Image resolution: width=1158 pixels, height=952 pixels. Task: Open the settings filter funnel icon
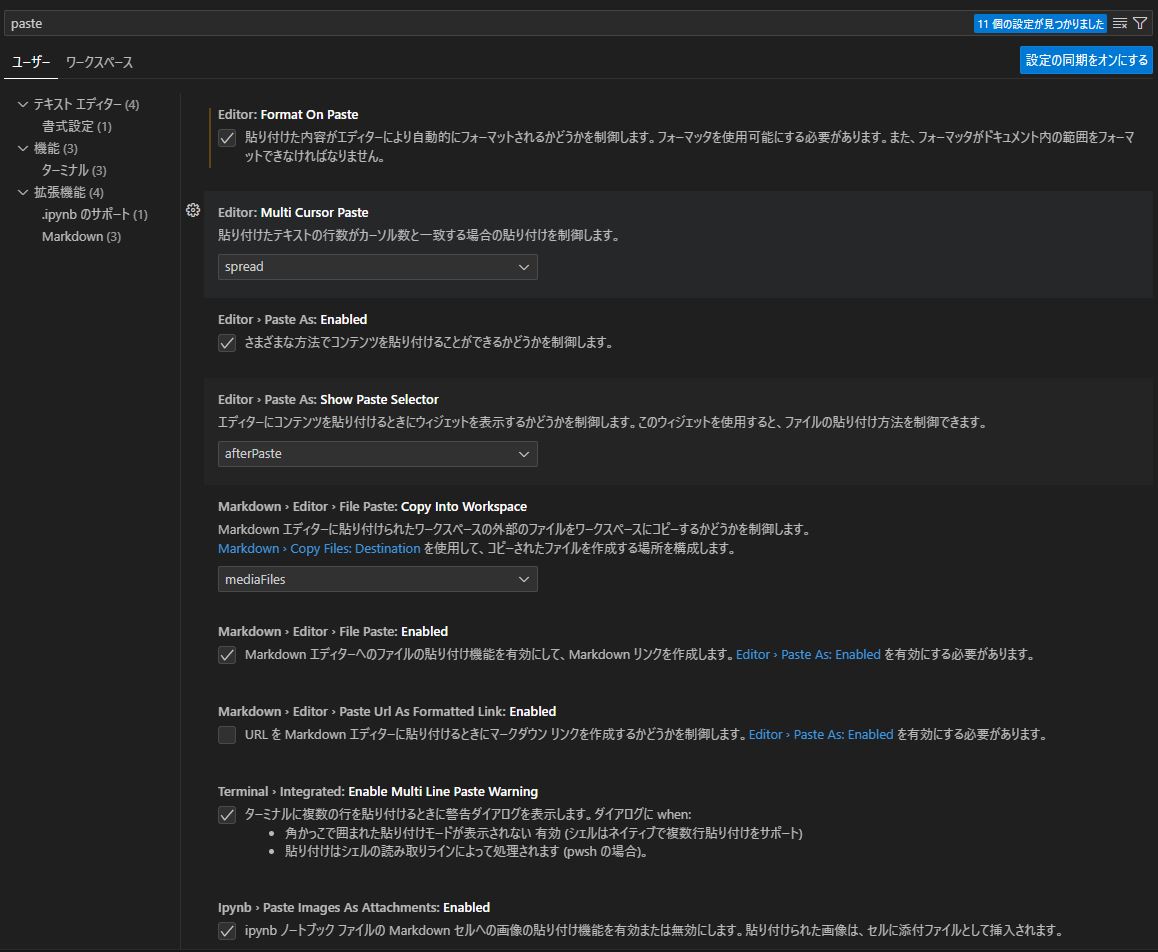pyautogui.click(x=1140, y=23)
